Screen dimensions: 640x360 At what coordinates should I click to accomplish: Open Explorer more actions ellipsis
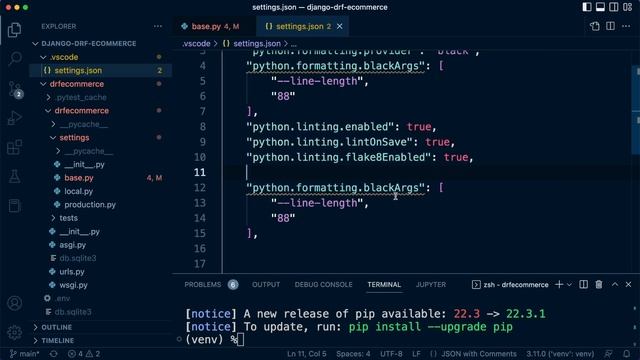(x=158, y=27)
